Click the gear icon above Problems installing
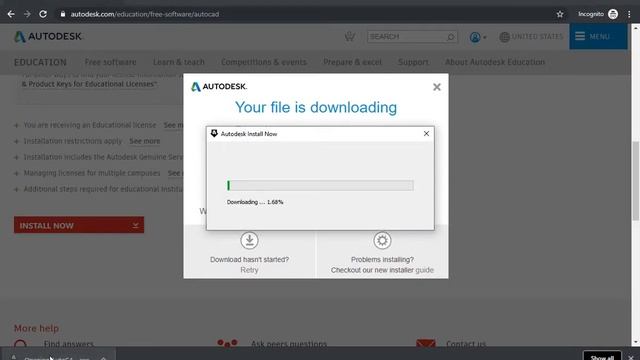The height and width of the screenshot is (360, 640). 382,240
